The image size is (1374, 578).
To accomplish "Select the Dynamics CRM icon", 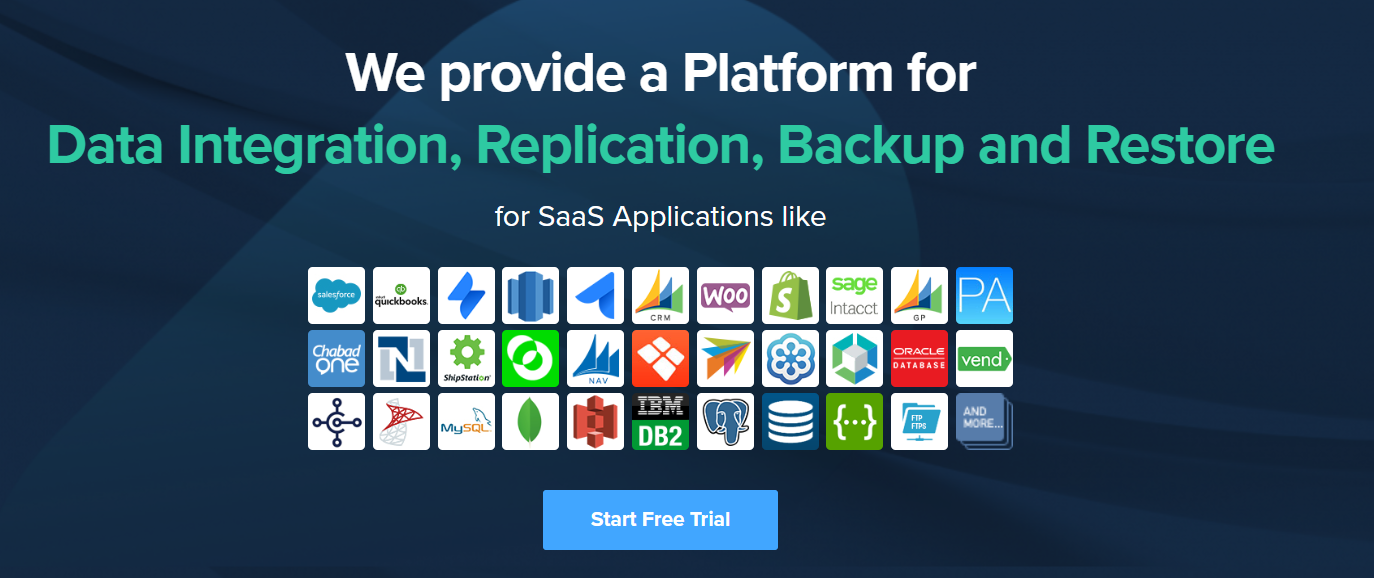I will click(660, 295).
